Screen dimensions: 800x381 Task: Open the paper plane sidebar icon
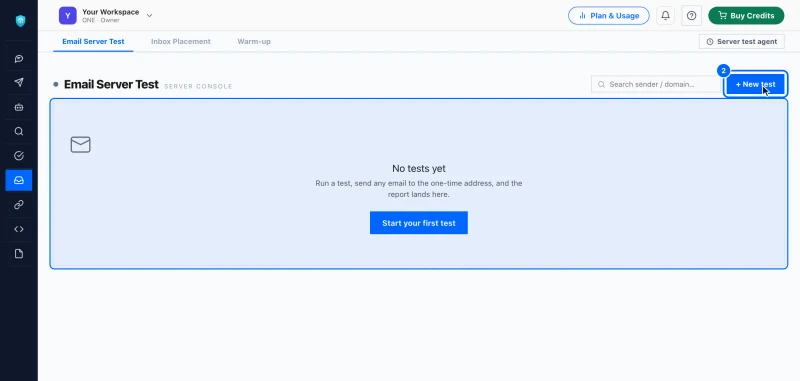point(19,83)
